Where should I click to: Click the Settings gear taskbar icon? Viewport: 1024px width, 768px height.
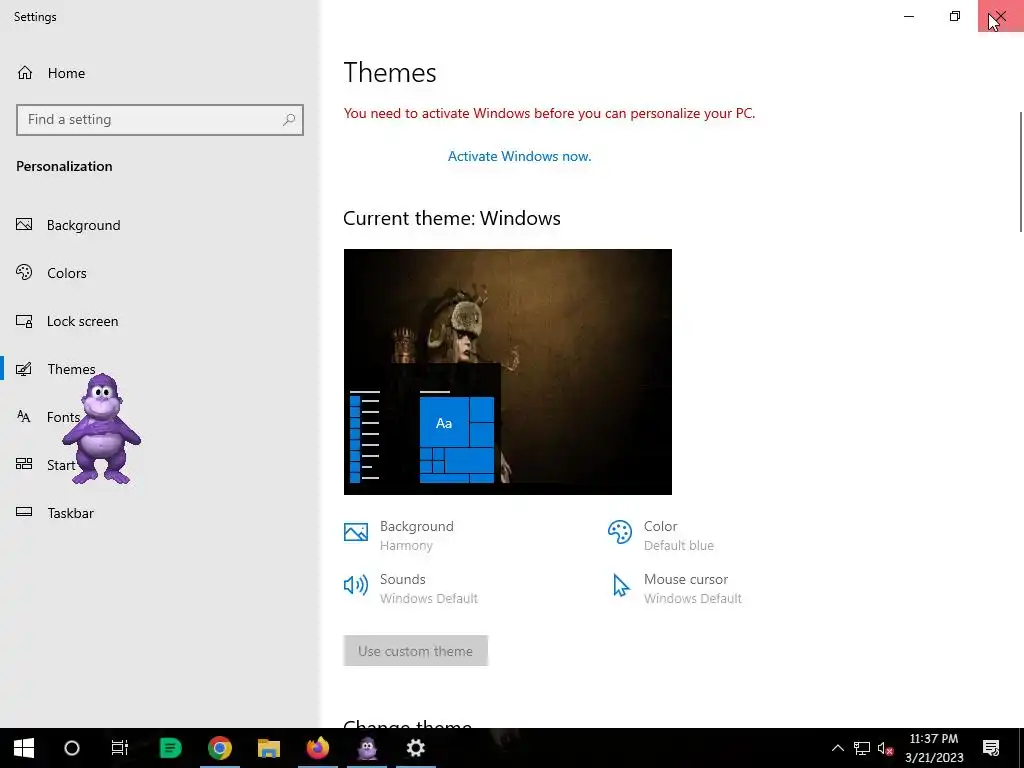pyautogui.click(x=416, y=748)
